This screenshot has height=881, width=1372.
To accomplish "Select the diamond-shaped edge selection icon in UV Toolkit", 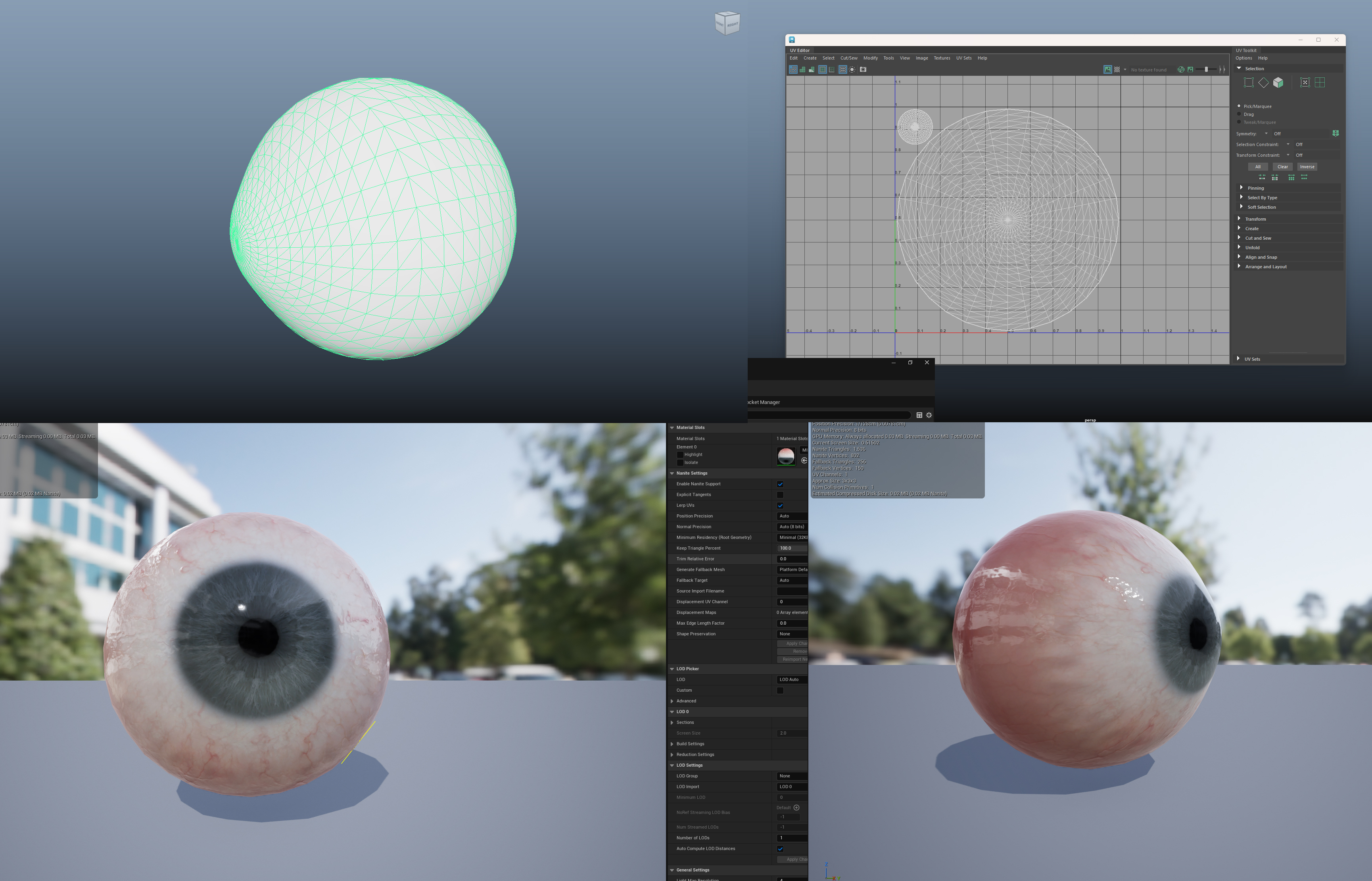I will point(1263,83).
